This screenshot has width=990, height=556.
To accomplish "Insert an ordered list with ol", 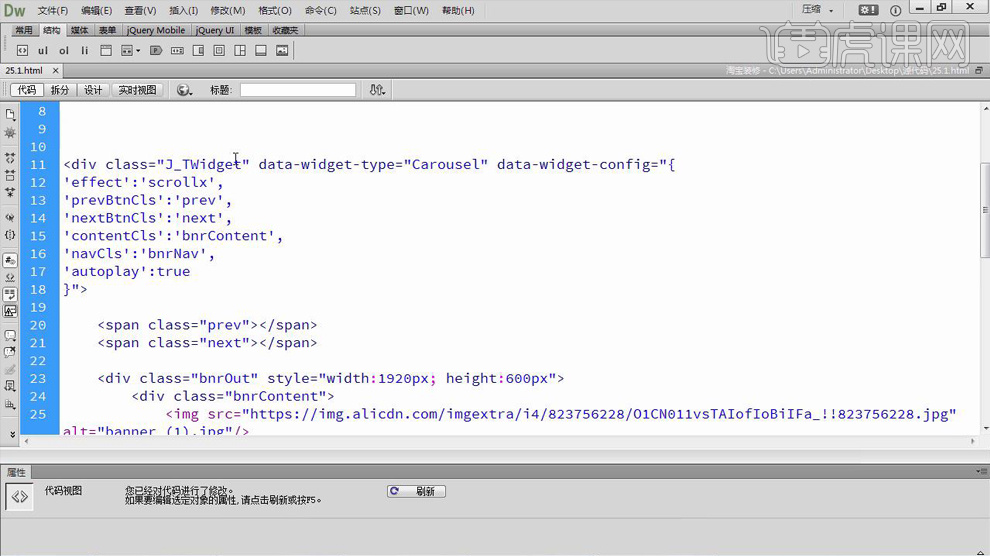I will pos(64,50).
